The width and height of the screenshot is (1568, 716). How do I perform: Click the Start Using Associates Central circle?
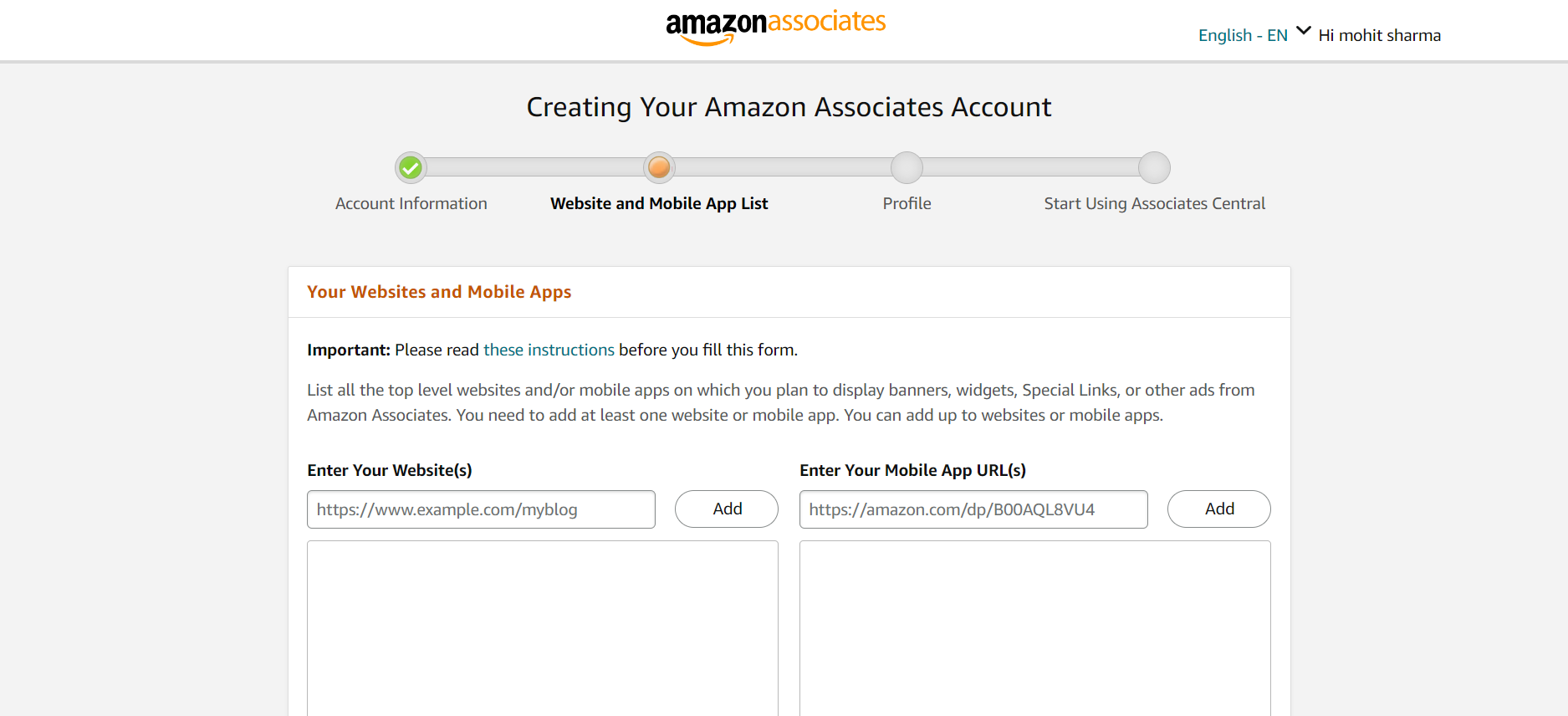[1155, 167]
